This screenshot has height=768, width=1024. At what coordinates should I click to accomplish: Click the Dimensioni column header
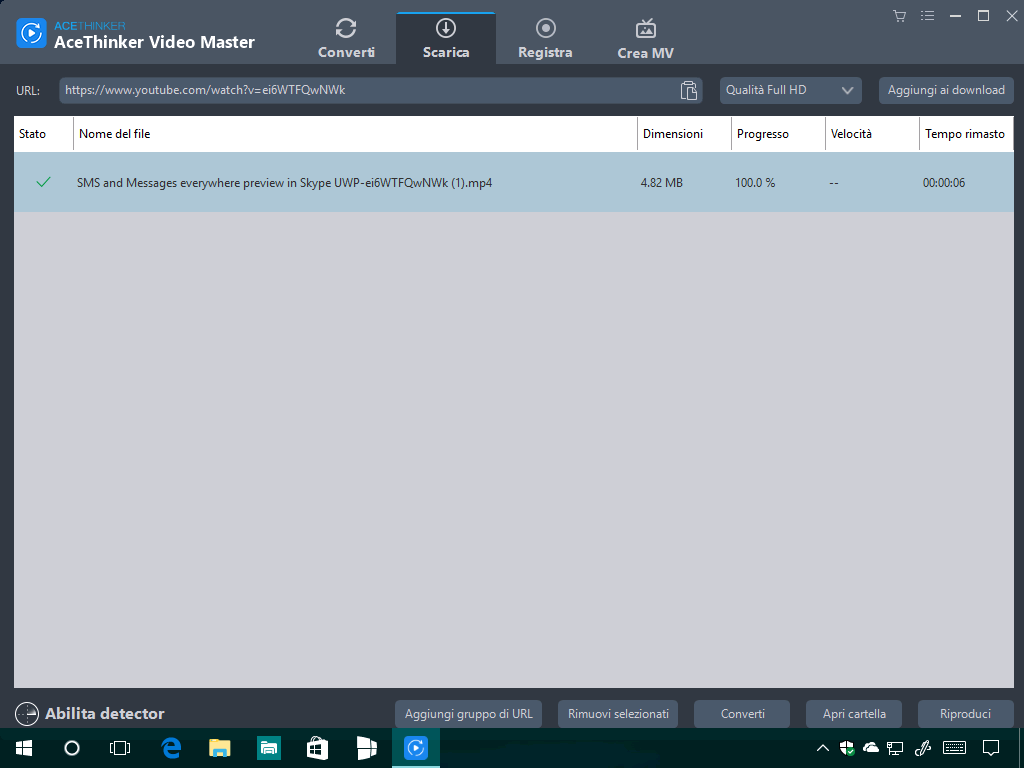pyautogui.click(x=684, y=134)
